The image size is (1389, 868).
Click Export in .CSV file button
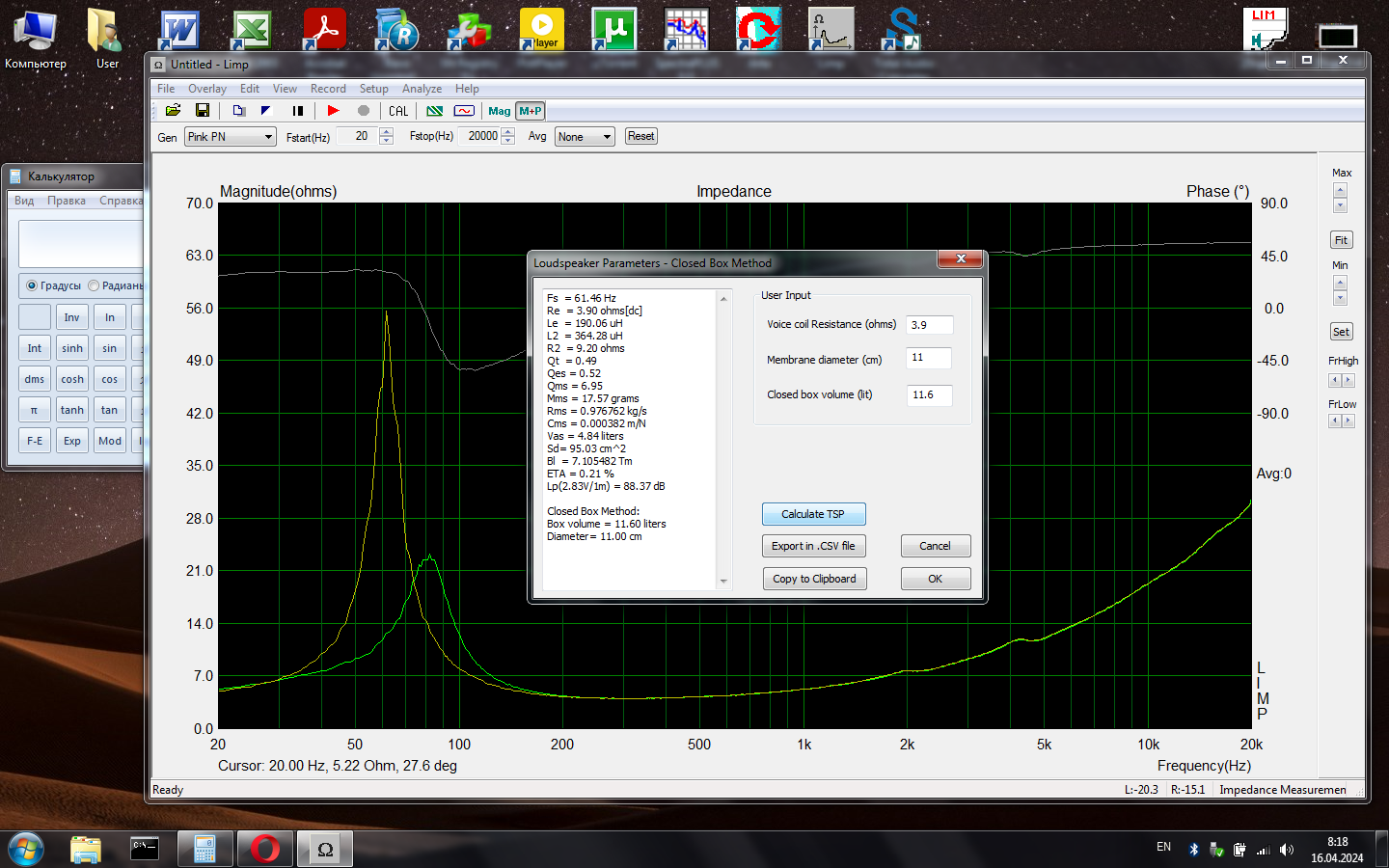[813, 546]
